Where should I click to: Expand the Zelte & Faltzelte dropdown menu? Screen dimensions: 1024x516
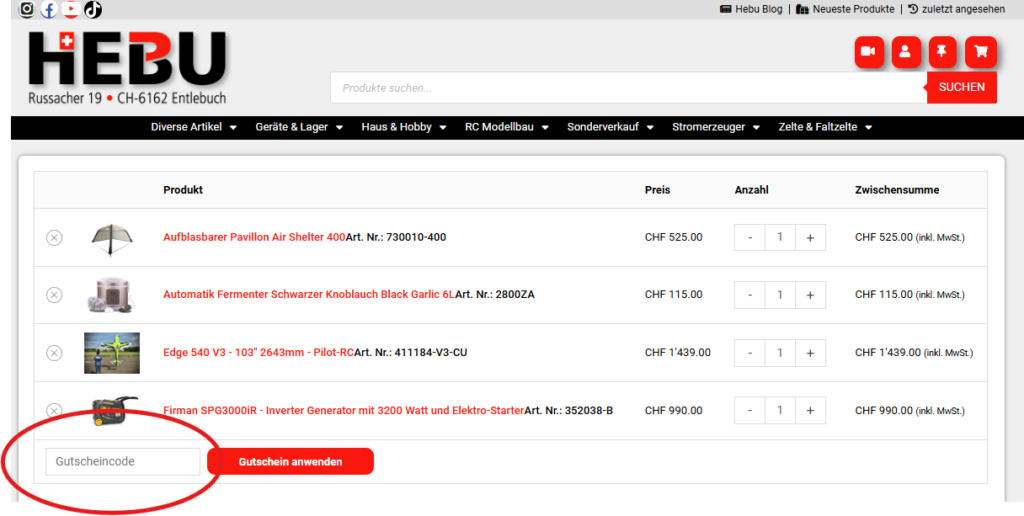point(825,127)
